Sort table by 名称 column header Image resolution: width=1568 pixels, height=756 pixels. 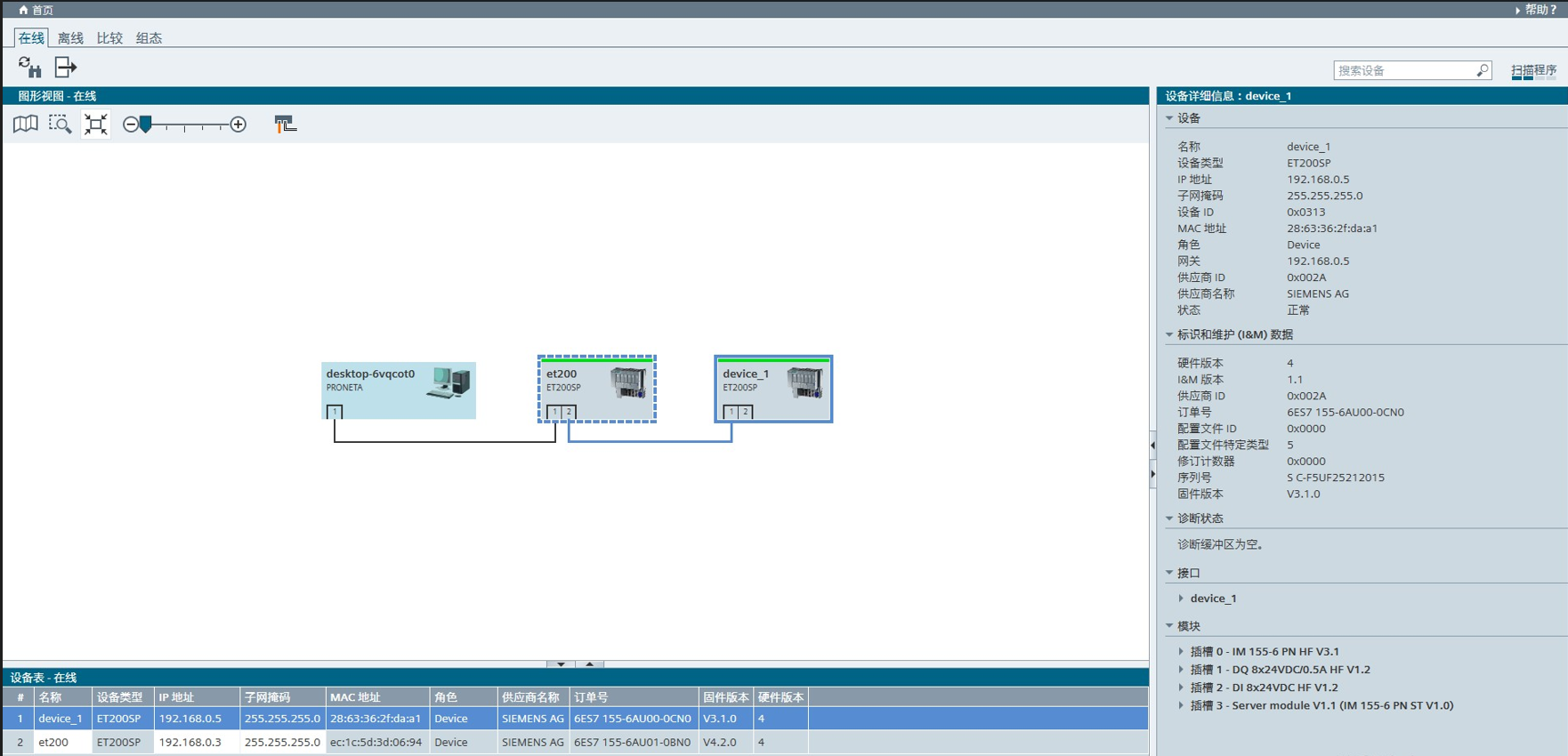[x=62, y=697]
